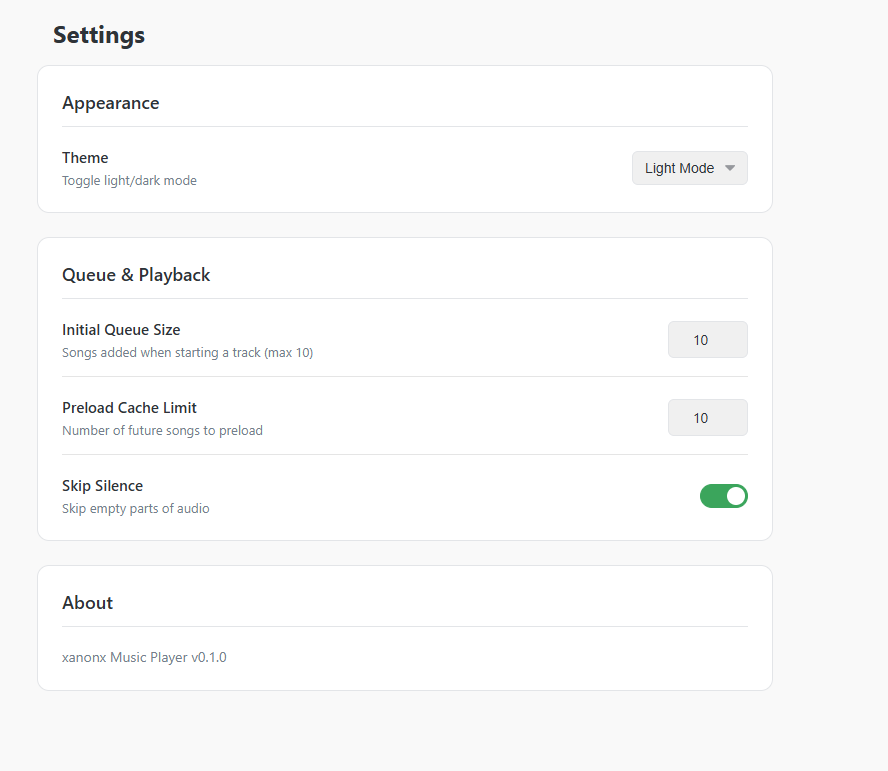Click the "Toggle light/dark mode" description text
Image resolution: width=888 pixels, height=771 pixels.
129,181
